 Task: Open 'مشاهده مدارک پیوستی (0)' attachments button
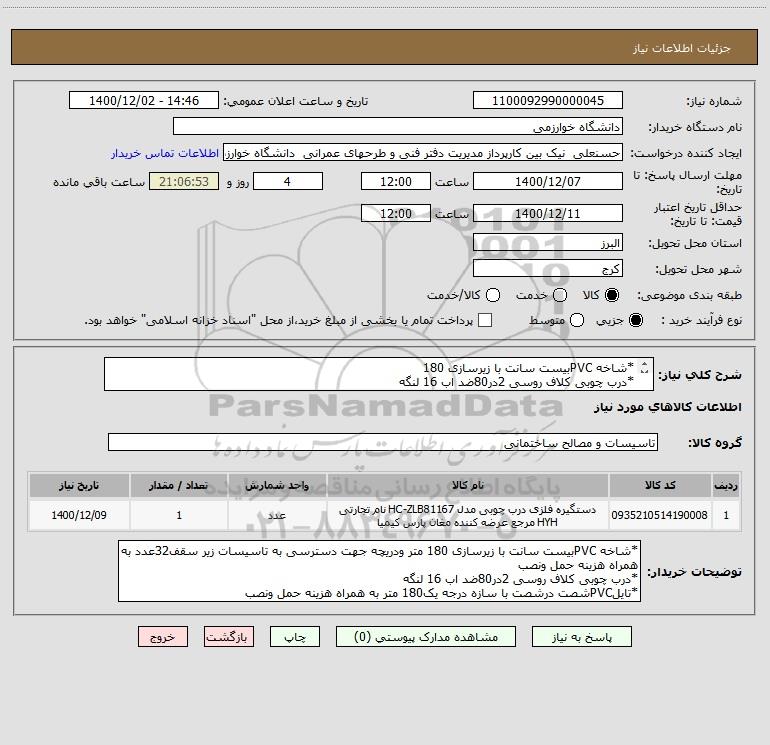(x=426, y=637)
